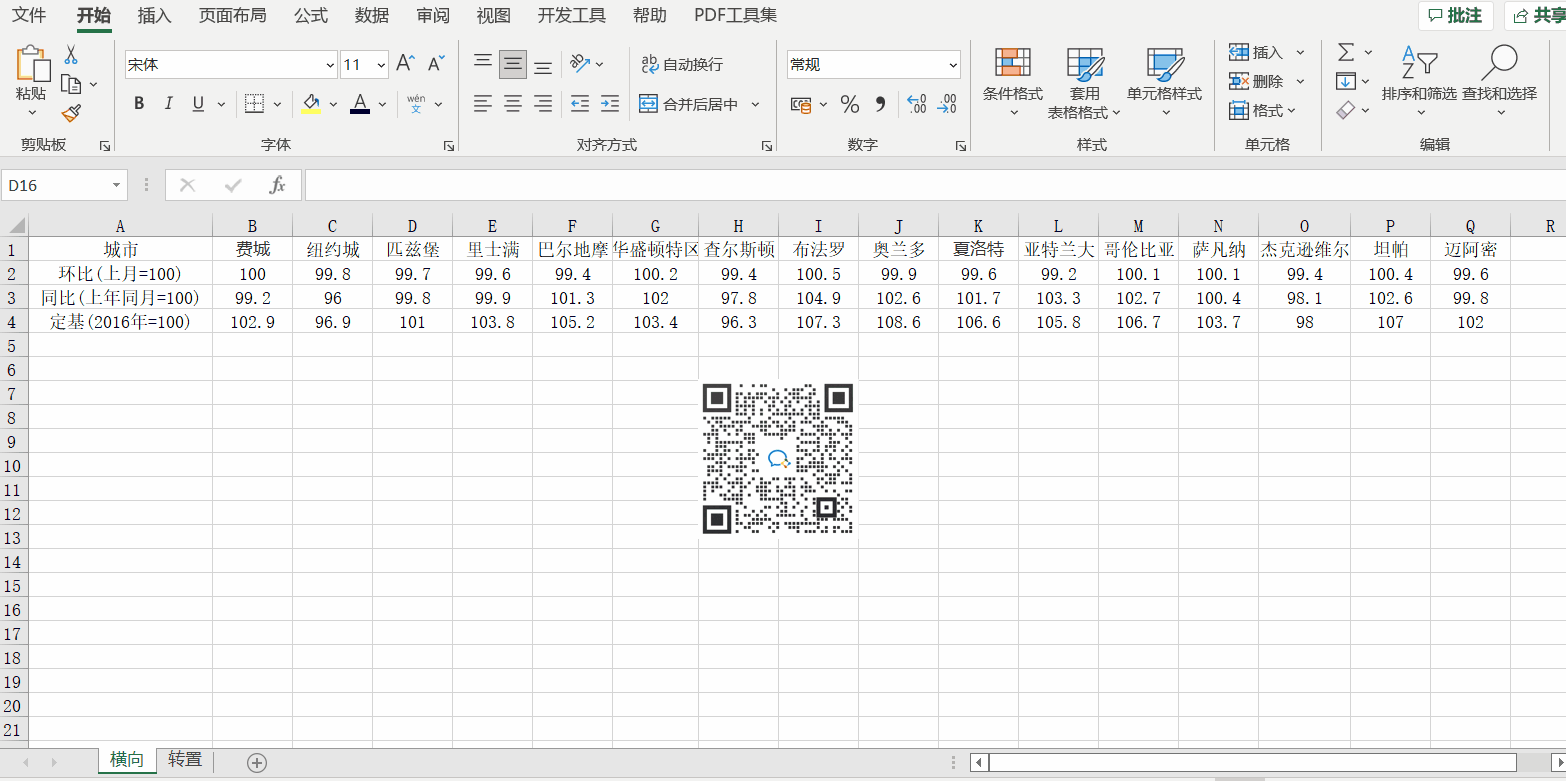1566x781 pixels.
Task: Click the 批注 comments button
Action: pos(1455,16)
